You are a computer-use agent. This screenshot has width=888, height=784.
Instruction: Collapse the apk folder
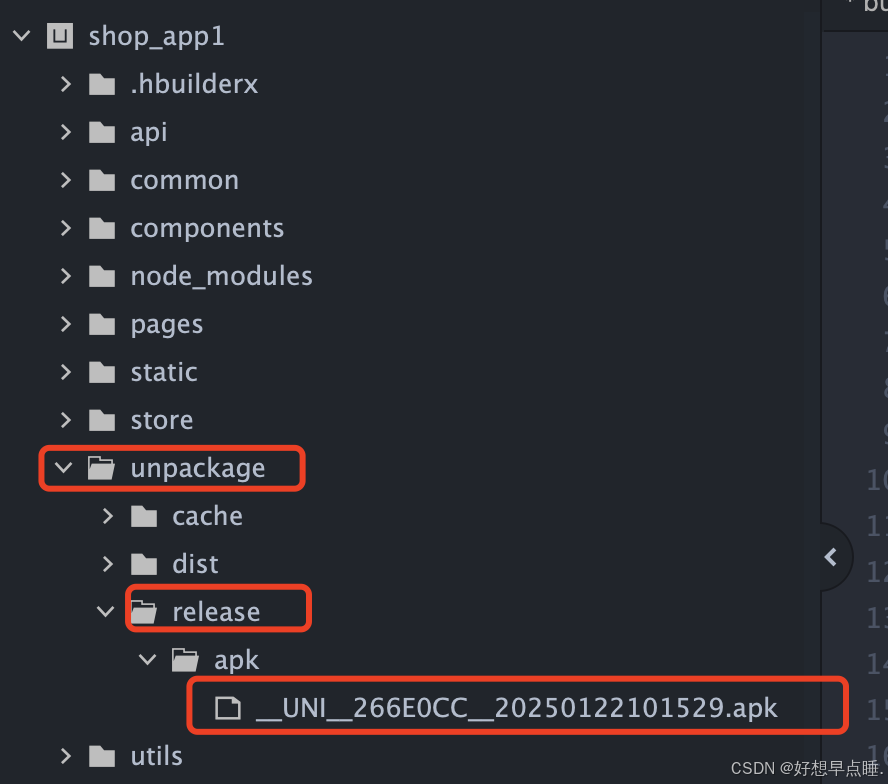tap(147, 659)
